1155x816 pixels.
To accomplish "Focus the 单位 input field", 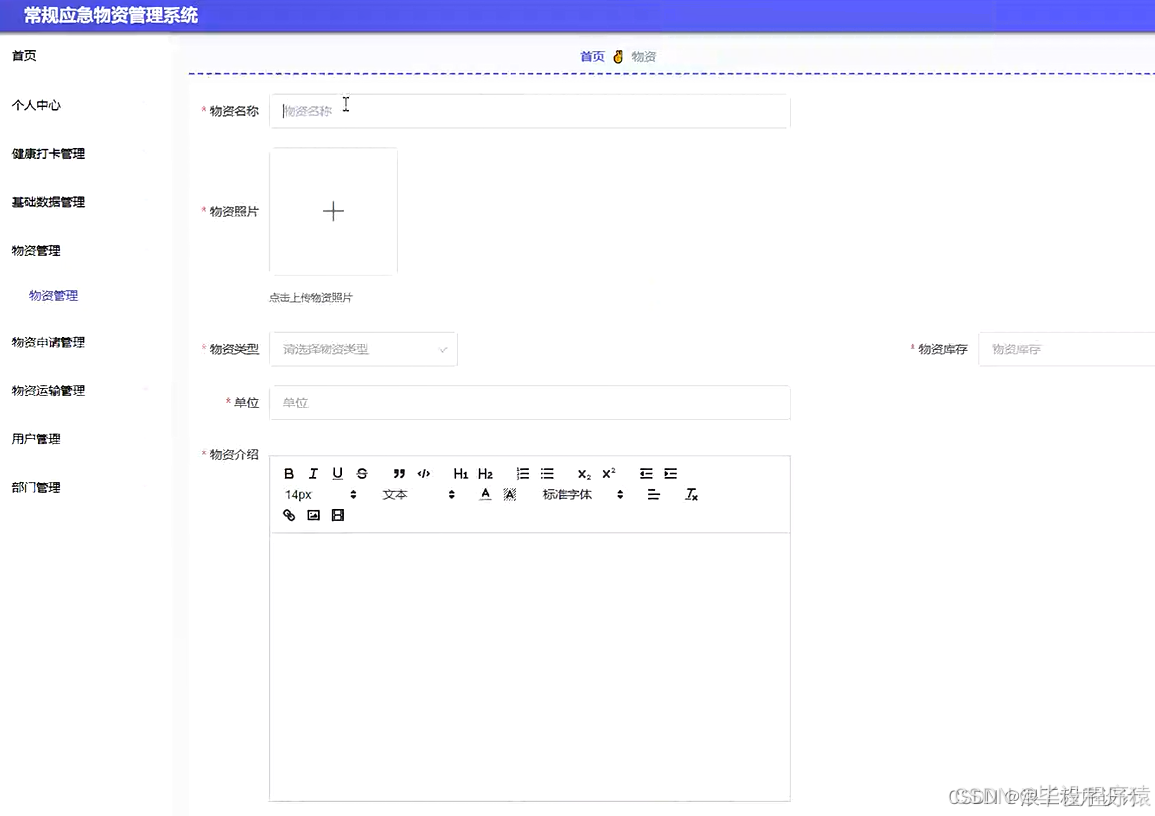I will click(530, 403).
